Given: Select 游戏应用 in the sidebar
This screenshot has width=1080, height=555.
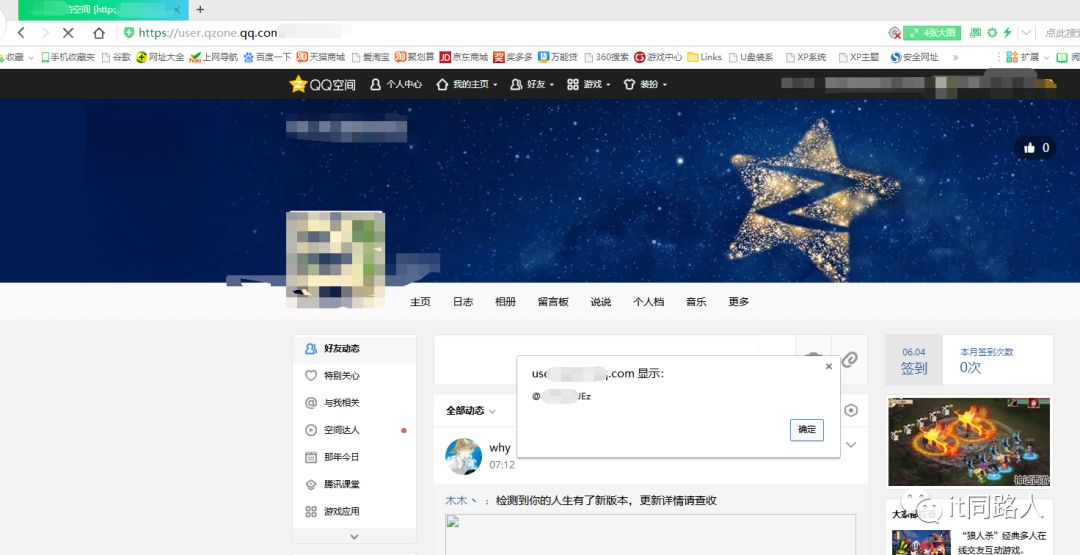Looking at the screenshot, I should pyautogui.click(x=354, y=512).
